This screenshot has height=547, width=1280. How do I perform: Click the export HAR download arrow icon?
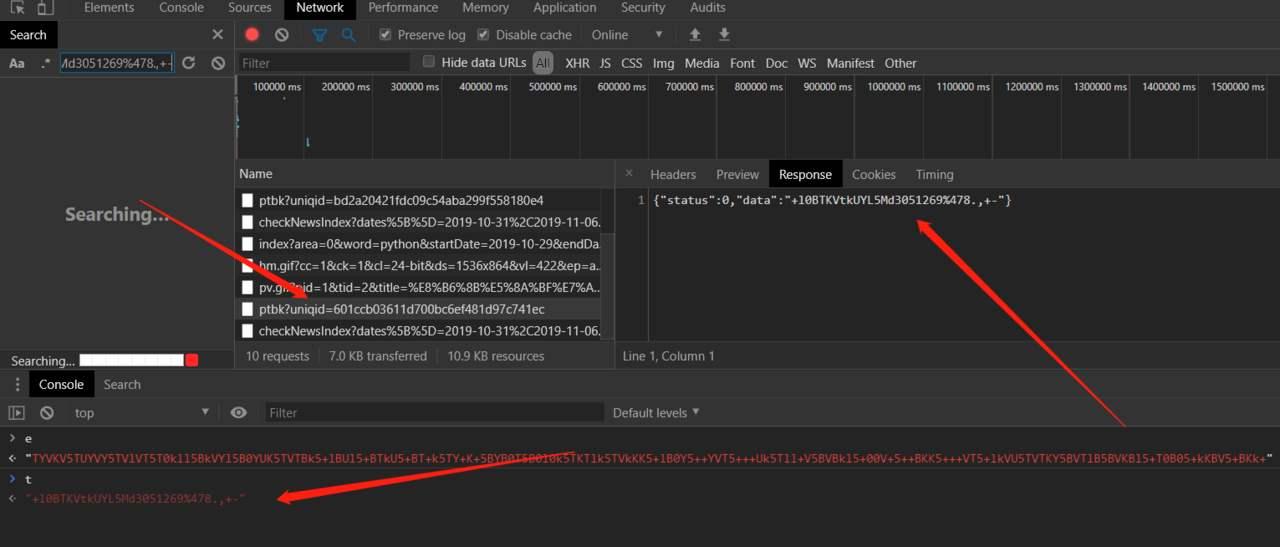724,34
